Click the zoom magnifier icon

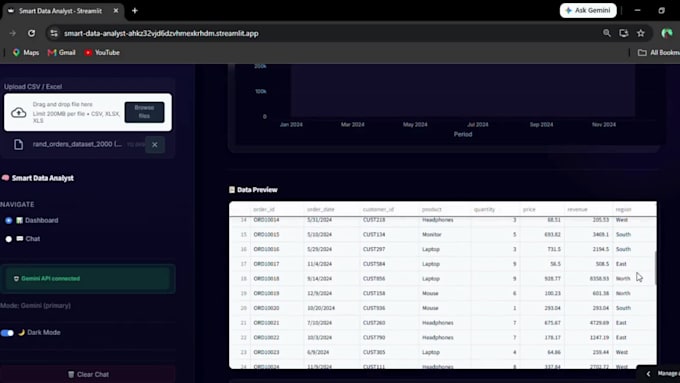click(607, 33)
